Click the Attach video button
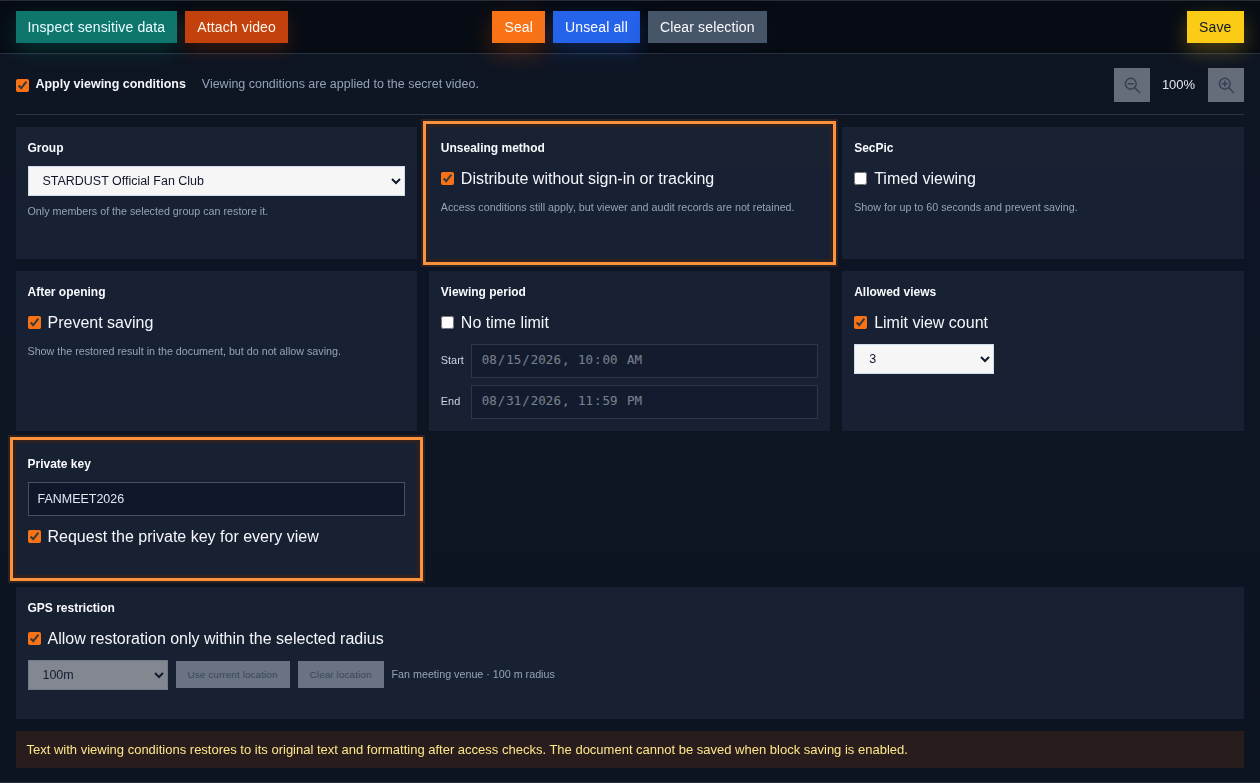Viewport: 1260px width, 783px height. coord(236,27)
